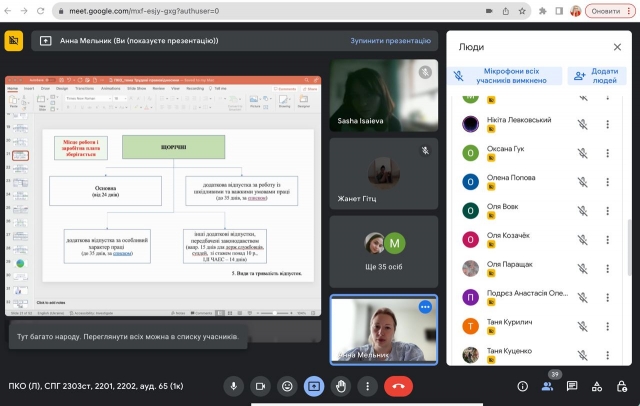The image size is (640, 406).
Task: Click the yellow Meet companion icon
Action: tap(14, 41)
